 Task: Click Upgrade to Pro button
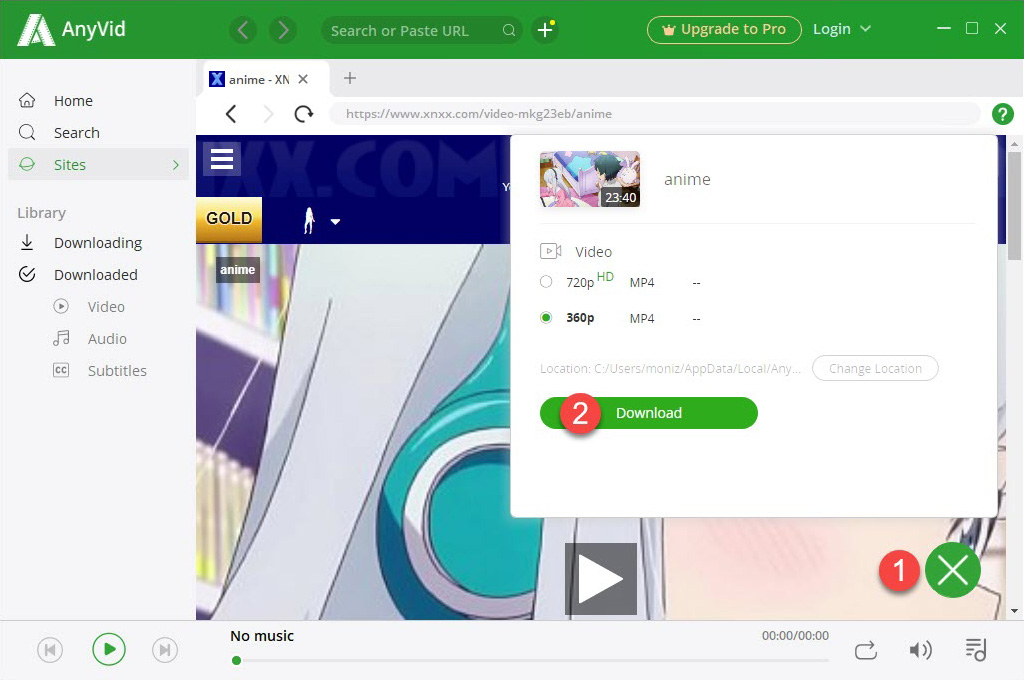pyautogui.click(x=724, y=29)
